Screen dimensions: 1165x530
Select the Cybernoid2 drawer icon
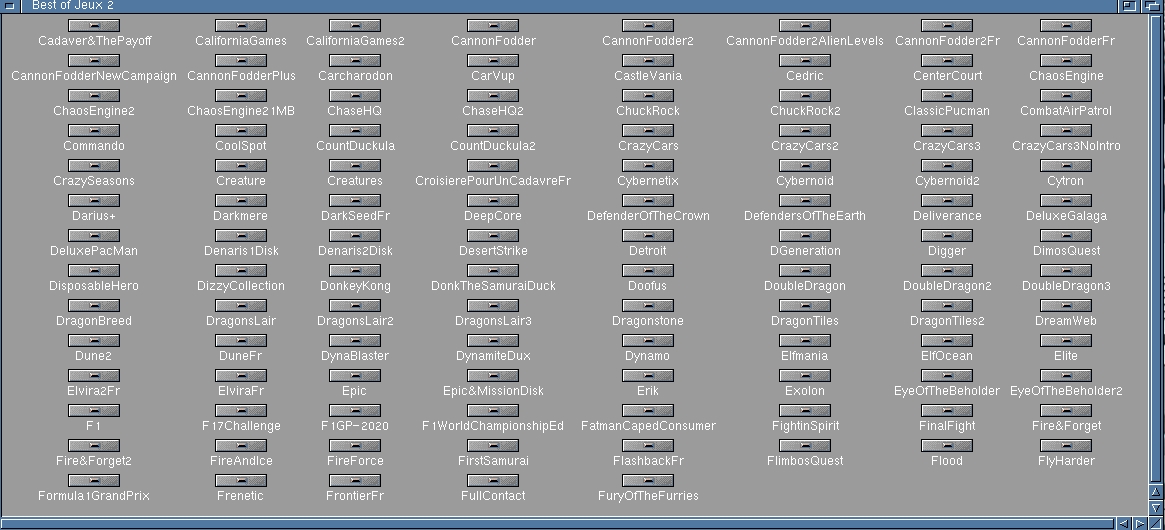947,165
